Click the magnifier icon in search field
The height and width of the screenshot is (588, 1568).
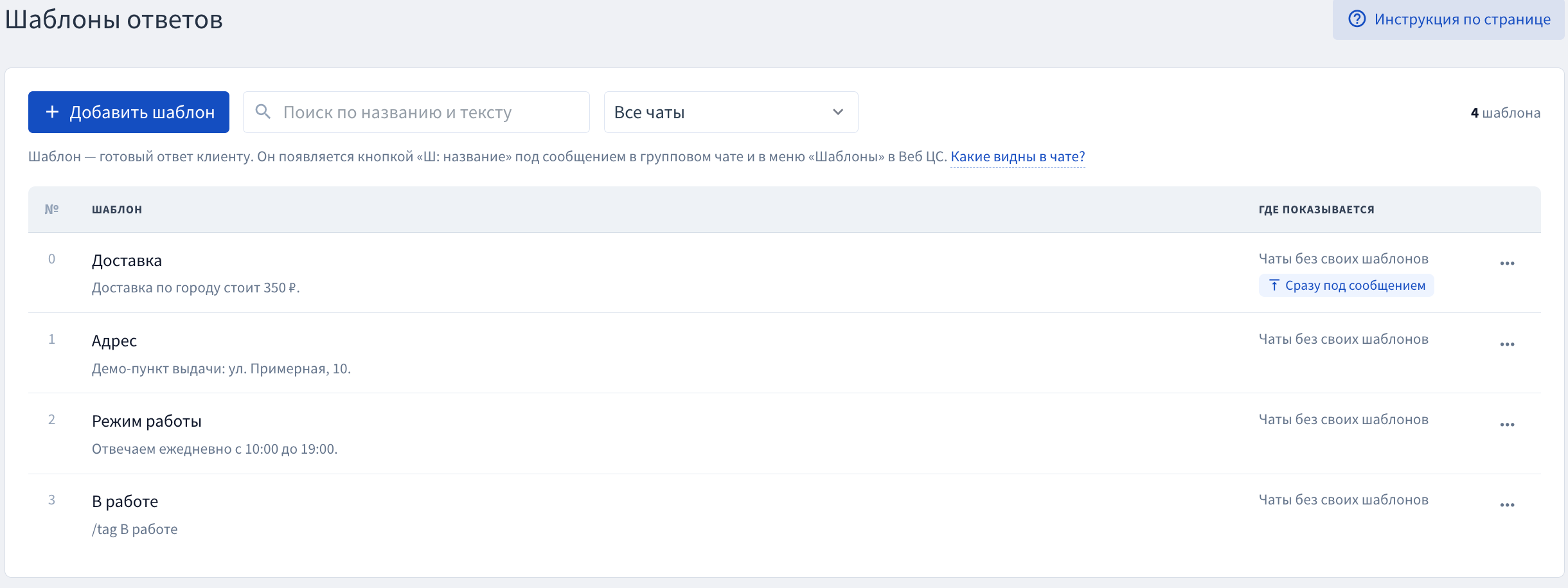click(x=262, y=112)
